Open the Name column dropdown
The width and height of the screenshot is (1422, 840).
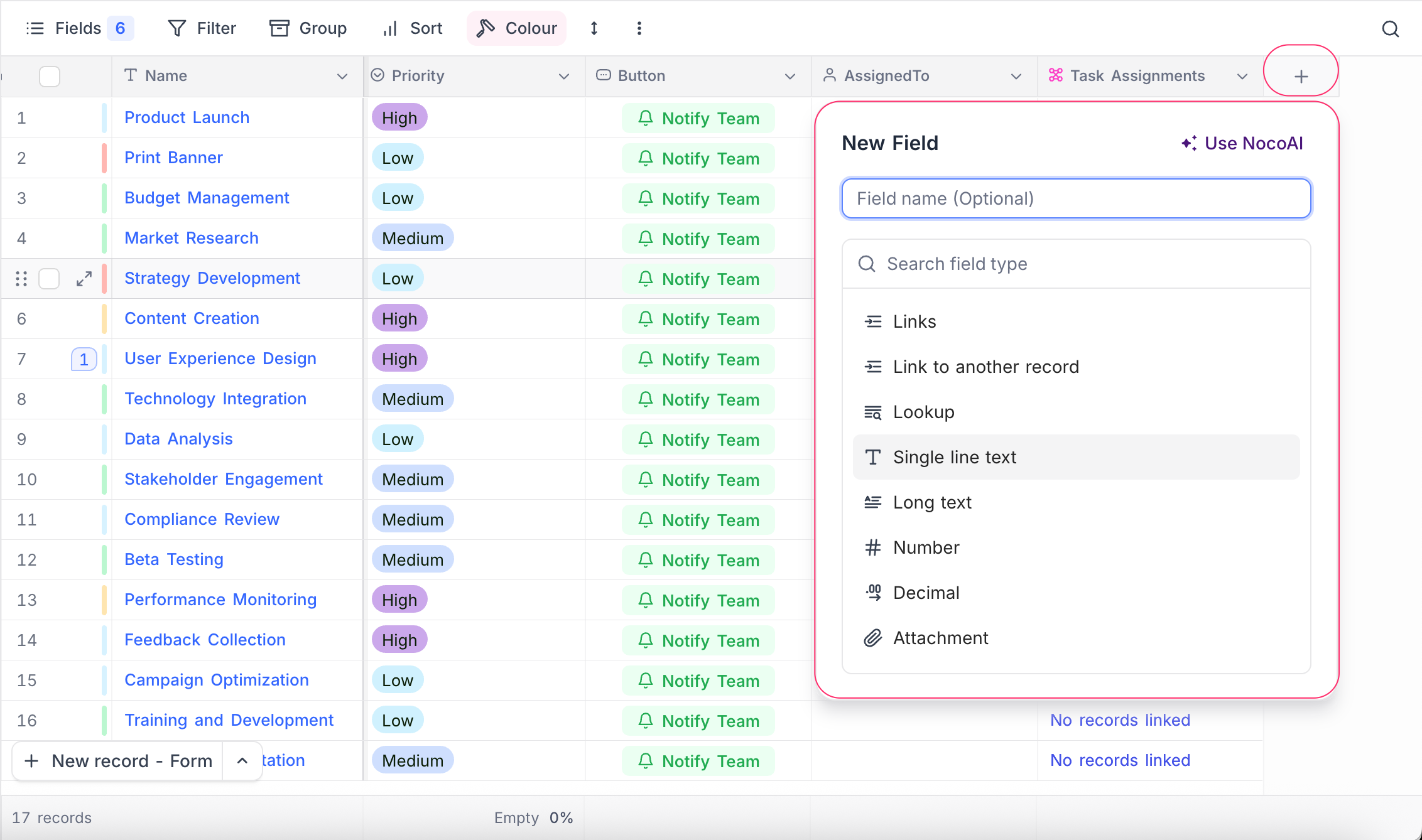click(x=342, y=76)
